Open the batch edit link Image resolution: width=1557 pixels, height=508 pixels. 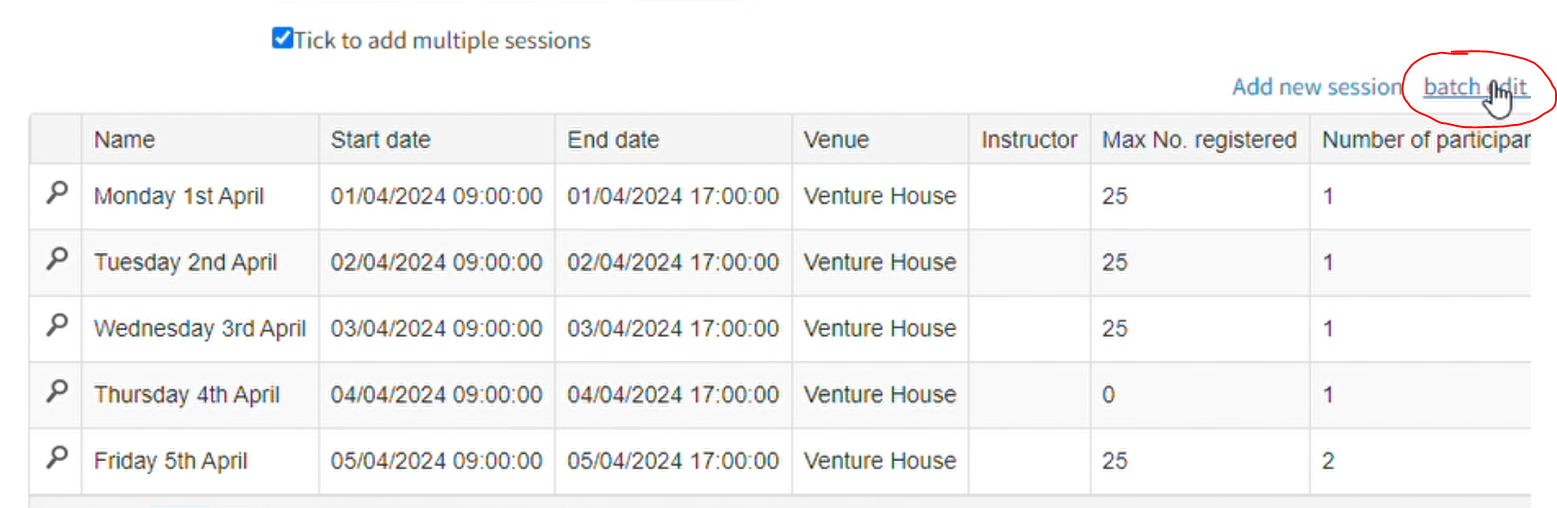click(x=1475, y=87)
